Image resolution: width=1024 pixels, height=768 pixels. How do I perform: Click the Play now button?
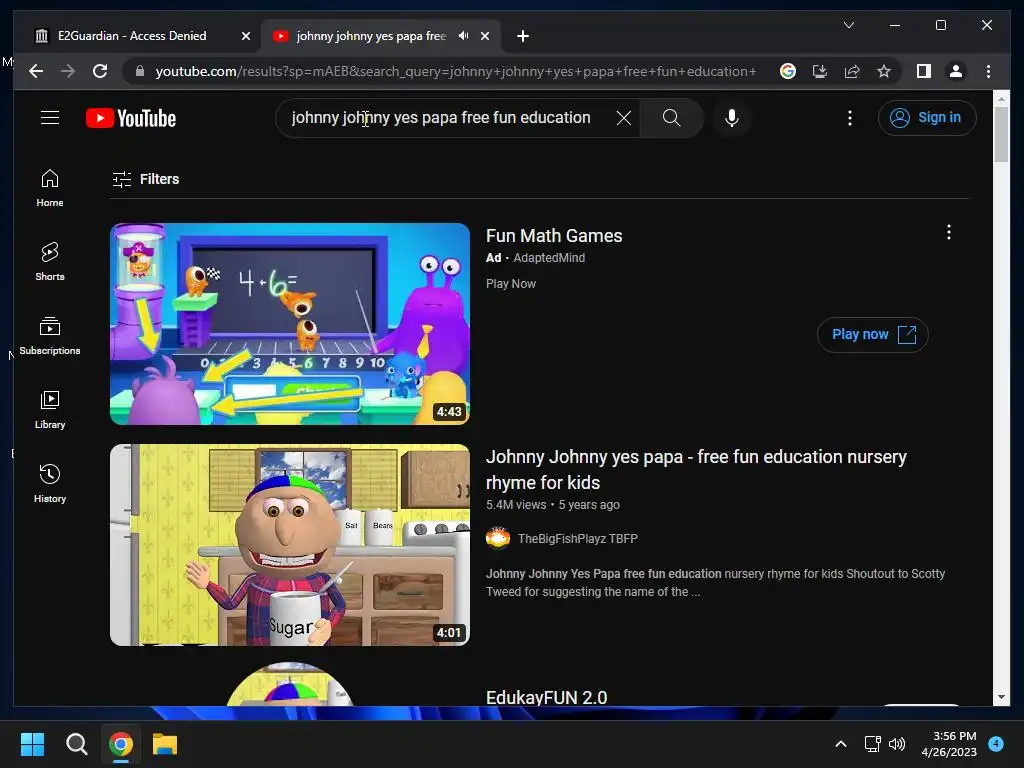click(x=872, y=334)
